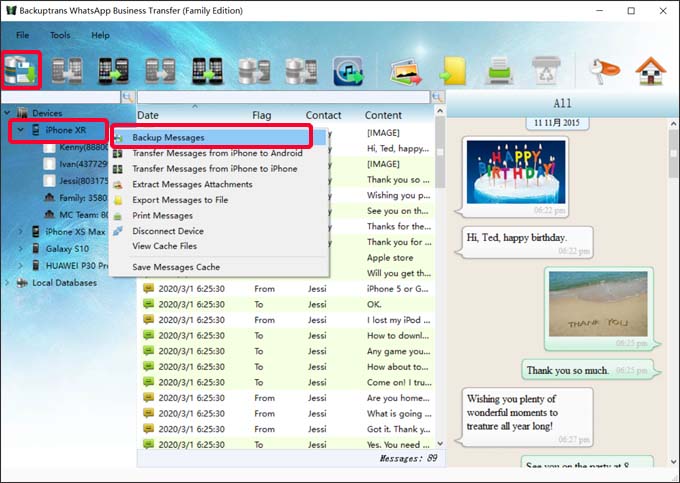
Task: Click the green printer toolbar icon
Action: (x=499, y=71)
